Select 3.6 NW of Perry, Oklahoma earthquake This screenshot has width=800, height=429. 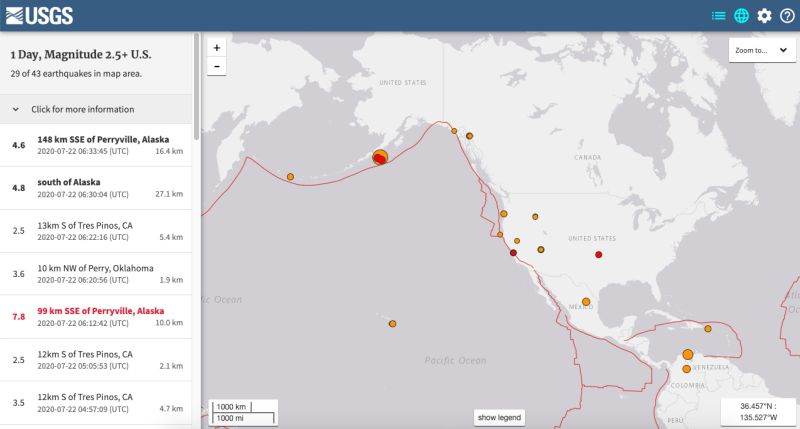click(x=96, y=273)
